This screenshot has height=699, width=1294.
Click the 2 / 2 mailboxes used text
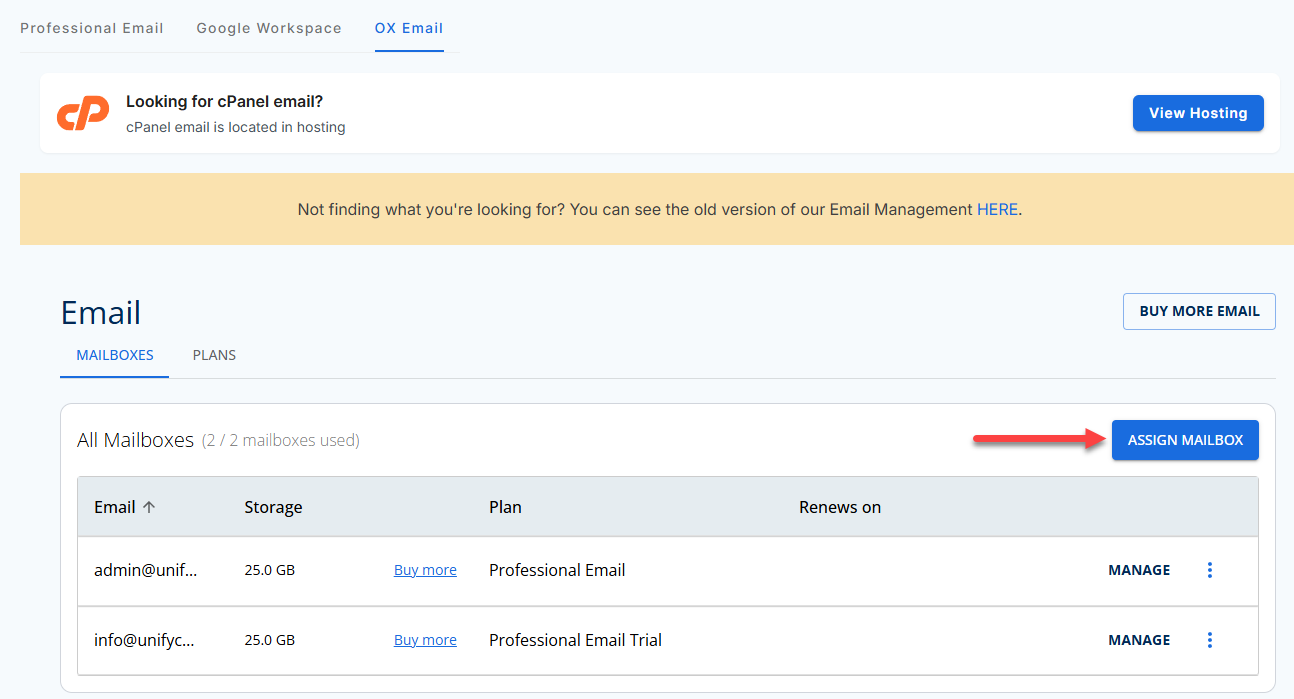[x=281, y=440]
